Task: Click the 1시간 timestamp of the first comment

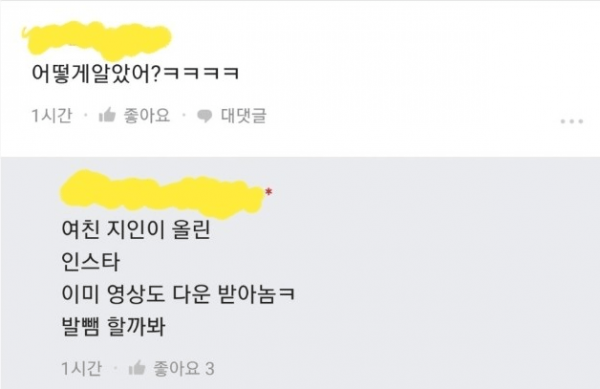Action: coord(52,116)
